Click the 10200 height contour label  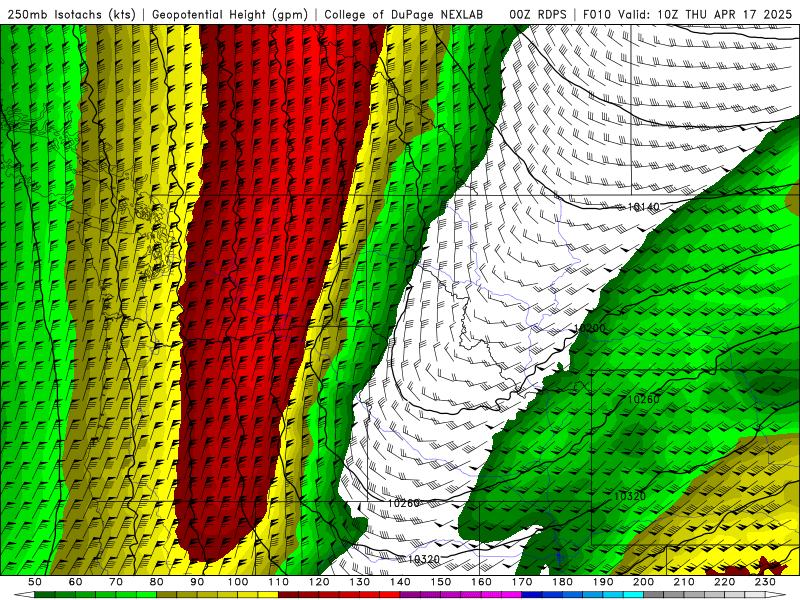(590, 329)
